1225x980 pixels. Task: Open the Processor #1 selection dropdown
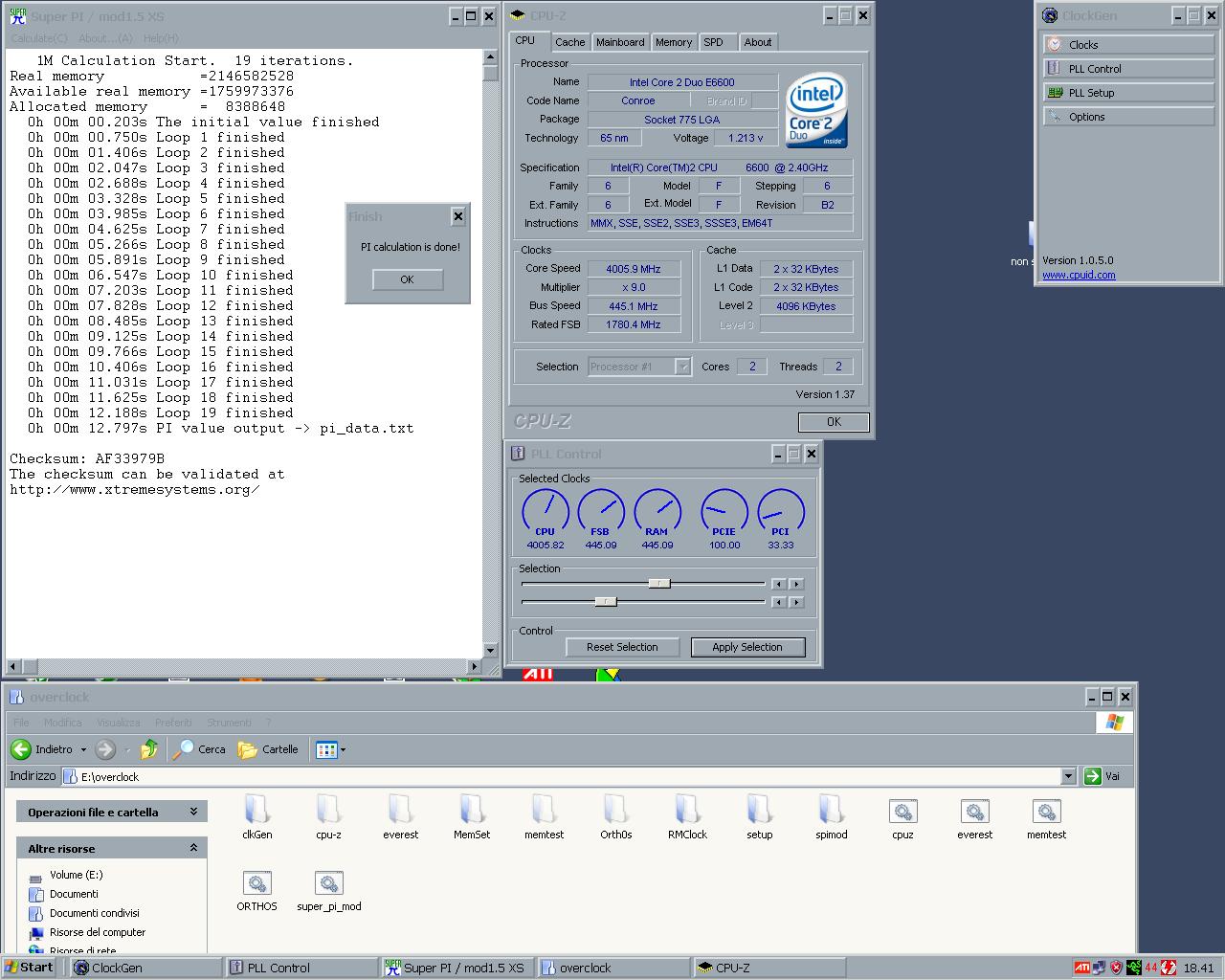pyautogui.click(x=682, y=367)
